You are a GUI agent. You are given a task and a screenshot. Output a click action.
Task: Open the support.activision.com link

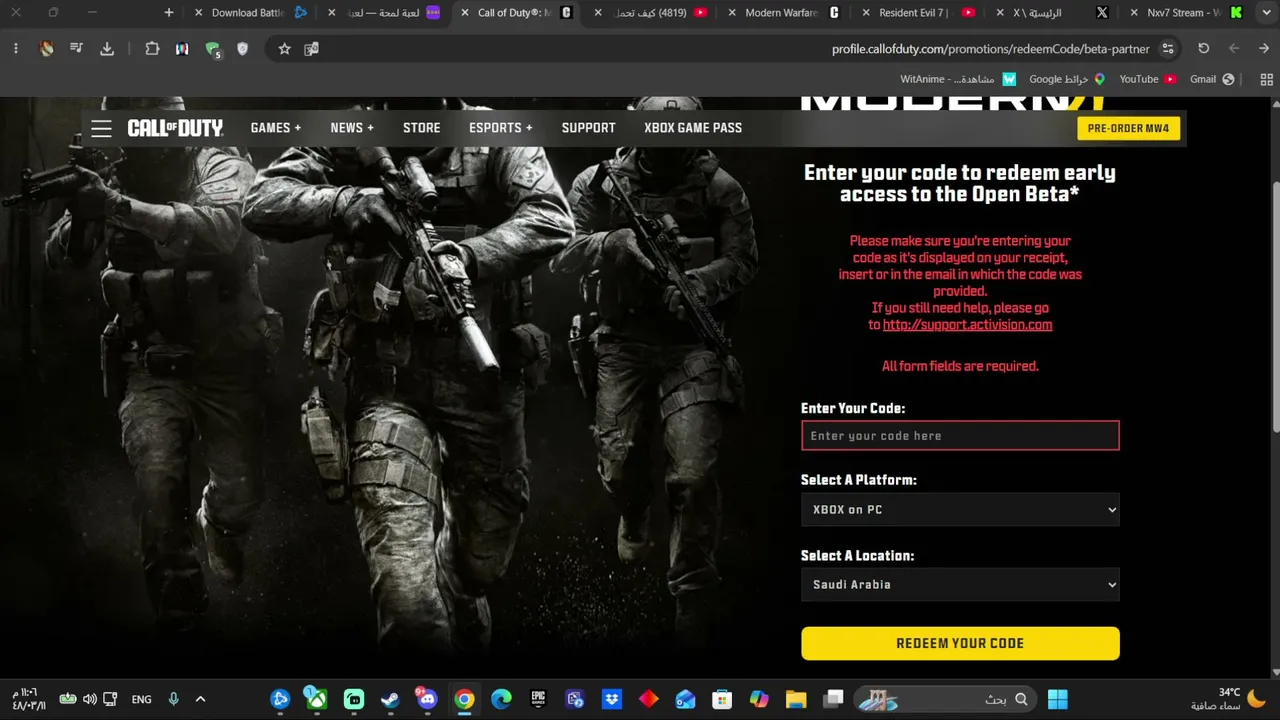coord(967,325)
